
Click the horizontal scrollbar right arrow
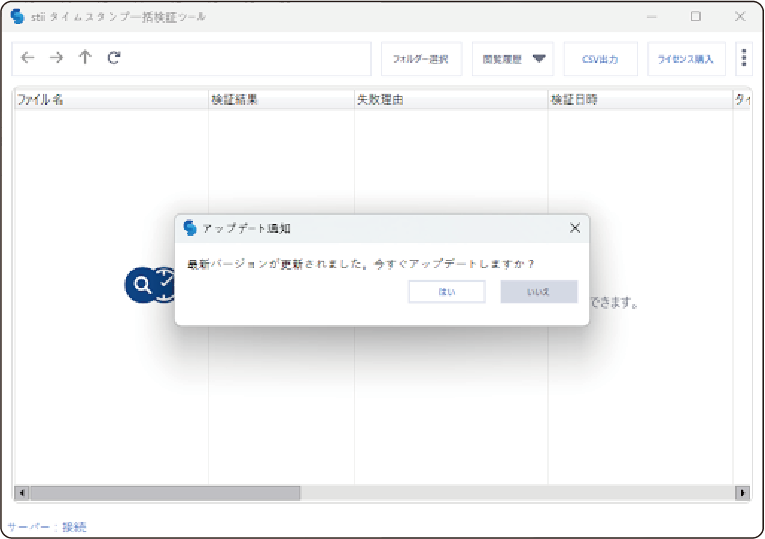[x=742, y=493]
